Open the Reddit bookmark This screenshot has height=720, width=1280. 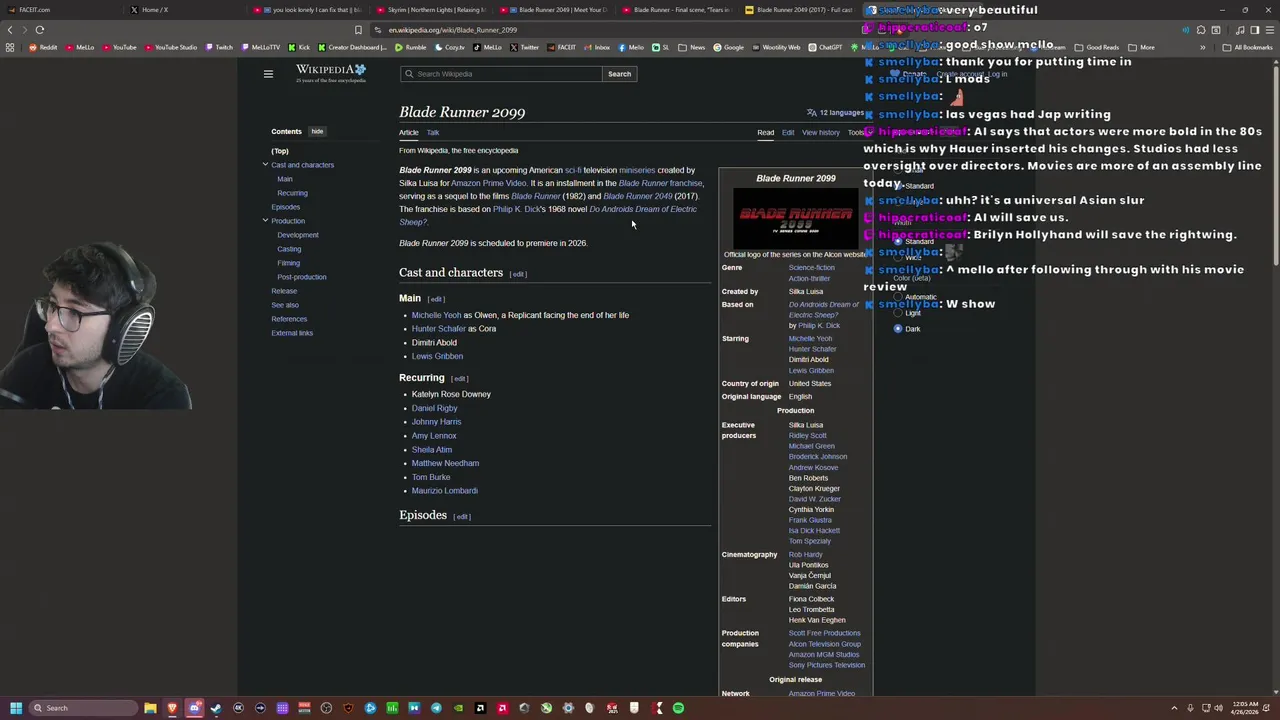click(43, 47)
